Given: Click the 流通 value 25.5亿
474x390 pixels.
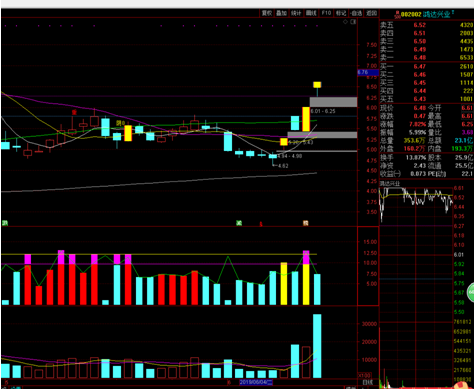Looking at the screenshot, I should 464,165.
